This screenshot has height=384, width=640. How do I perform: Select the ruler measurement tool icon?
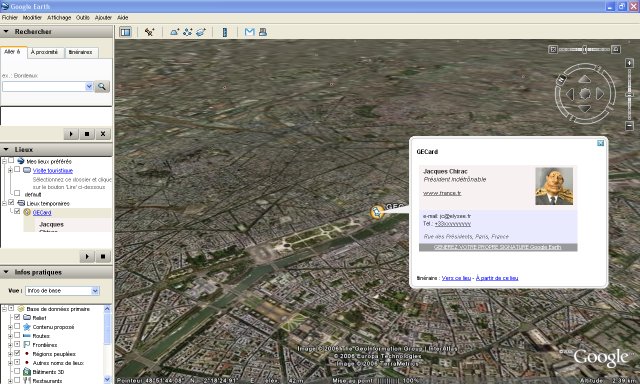point(224,32)
